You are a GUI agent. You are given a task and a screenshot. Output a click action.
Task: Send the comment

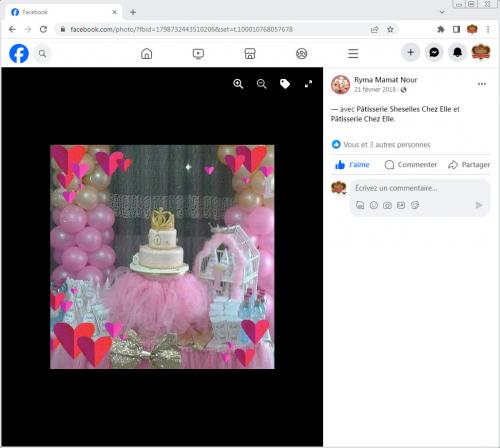pyautogui.click(x=479, y=205)
